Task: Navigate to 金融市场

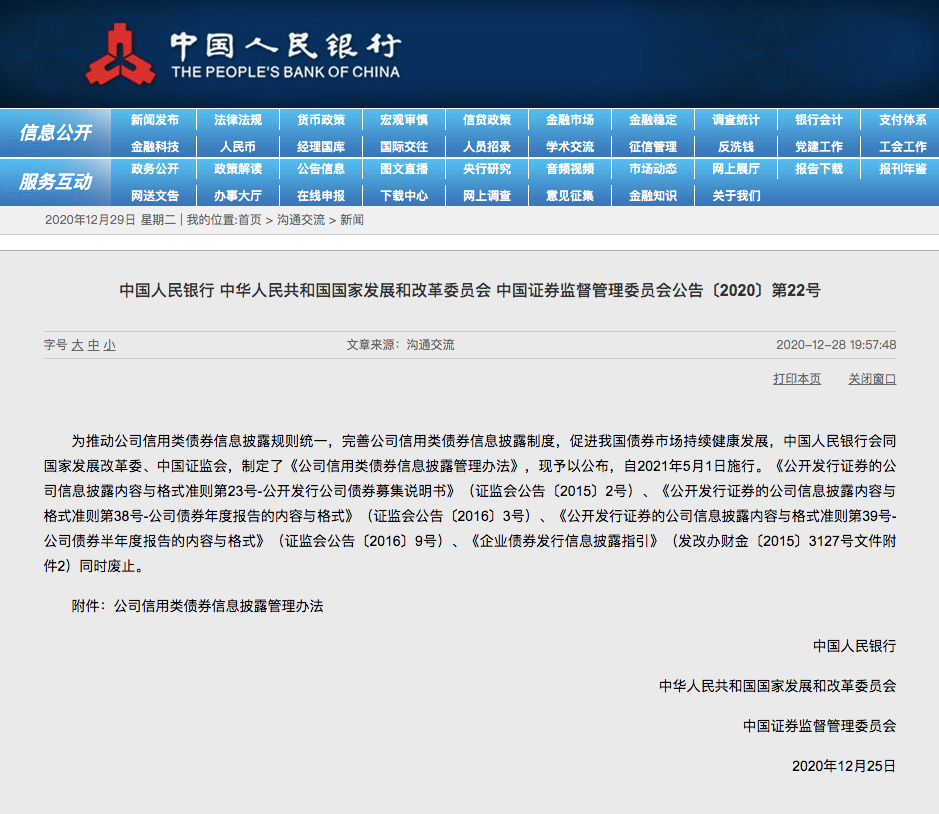Action: (x=570, y=119)
